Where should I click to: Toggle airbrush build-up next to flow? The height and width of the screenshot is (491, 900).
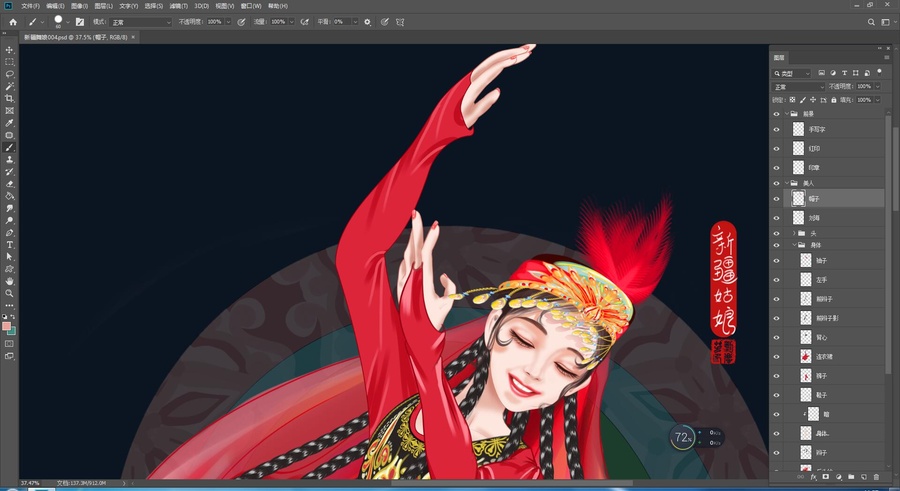click(304, 22)
